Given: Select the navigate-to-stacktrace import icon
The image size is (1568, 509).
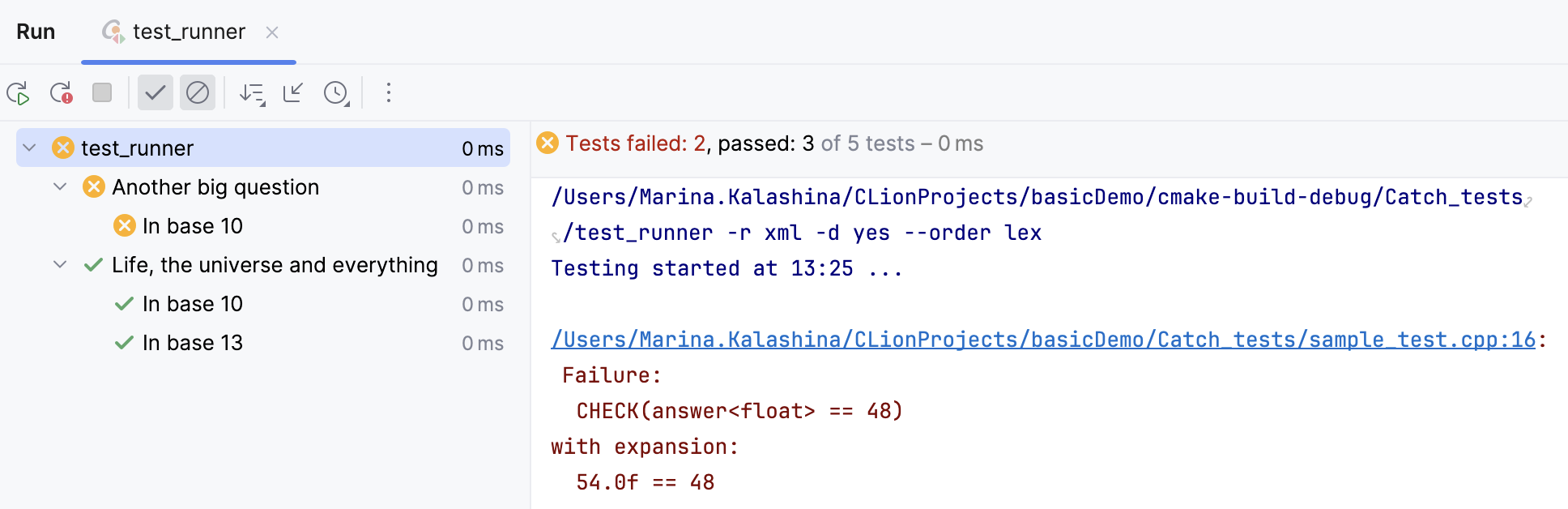Looking at the screenshot, I should [x=292, y=92].
